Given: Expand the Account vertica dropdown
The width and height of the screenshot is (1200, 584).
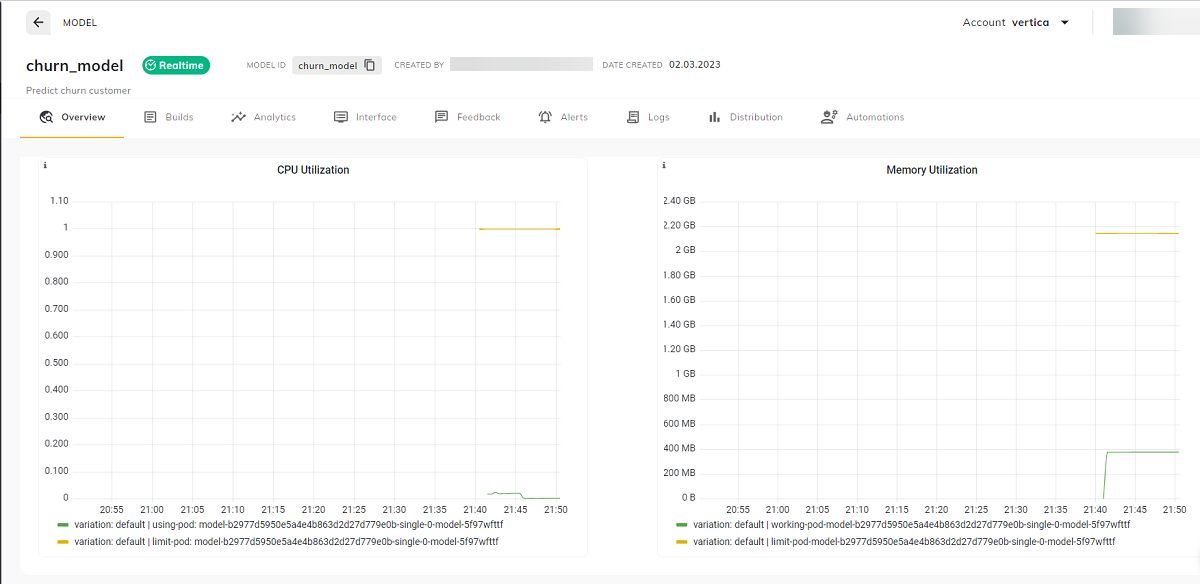Looking at the screenshot, I should point(1016,22).
